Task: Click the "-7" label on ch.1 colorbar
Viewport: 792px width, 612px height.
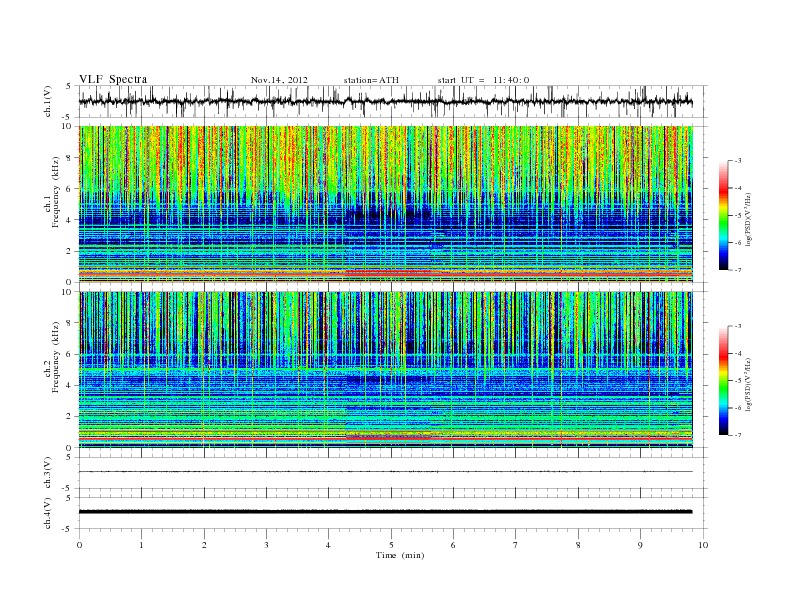Action: coord(738,271)
